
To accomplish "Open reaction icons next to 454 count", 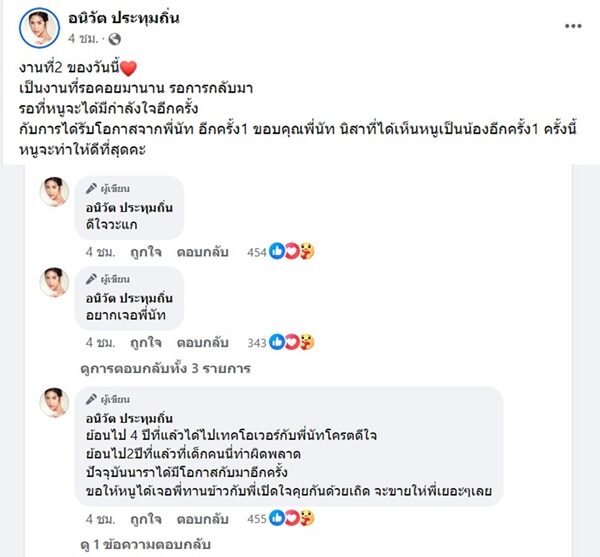I will (x=292, y=252).
